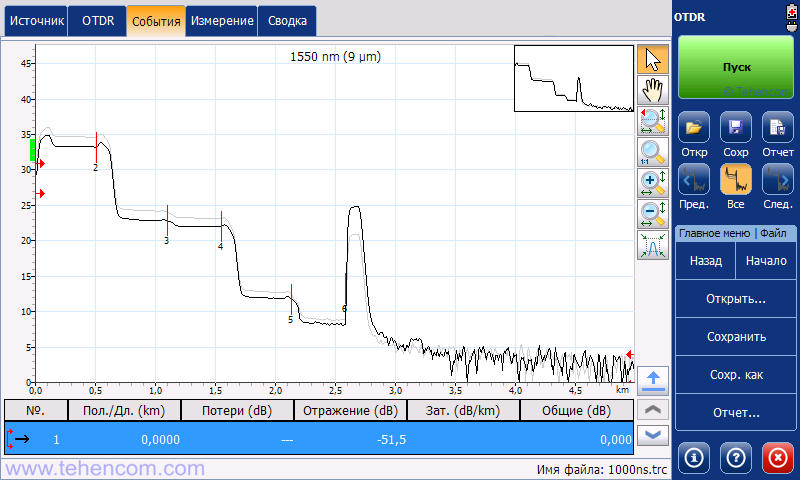Click the Сохр. как menu button
Screen dimensions: 800x480
[x=736, y=375]
